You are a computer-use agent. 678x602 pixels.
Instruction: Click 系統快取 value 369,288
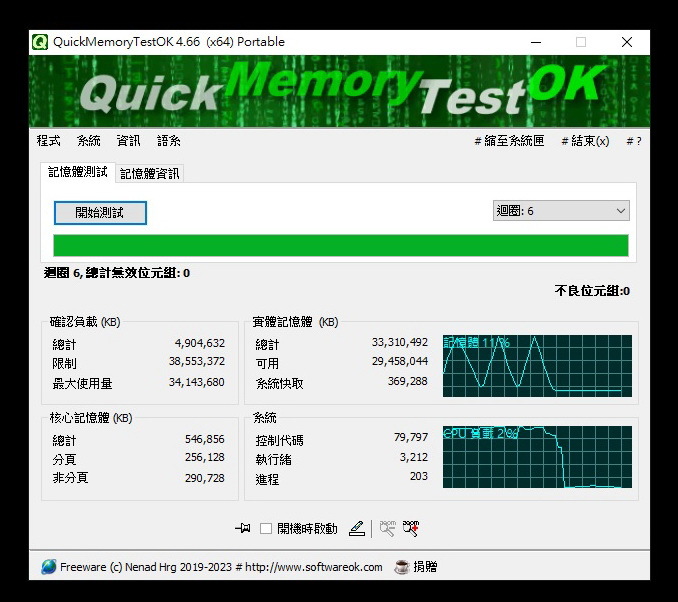pos(408,381)
